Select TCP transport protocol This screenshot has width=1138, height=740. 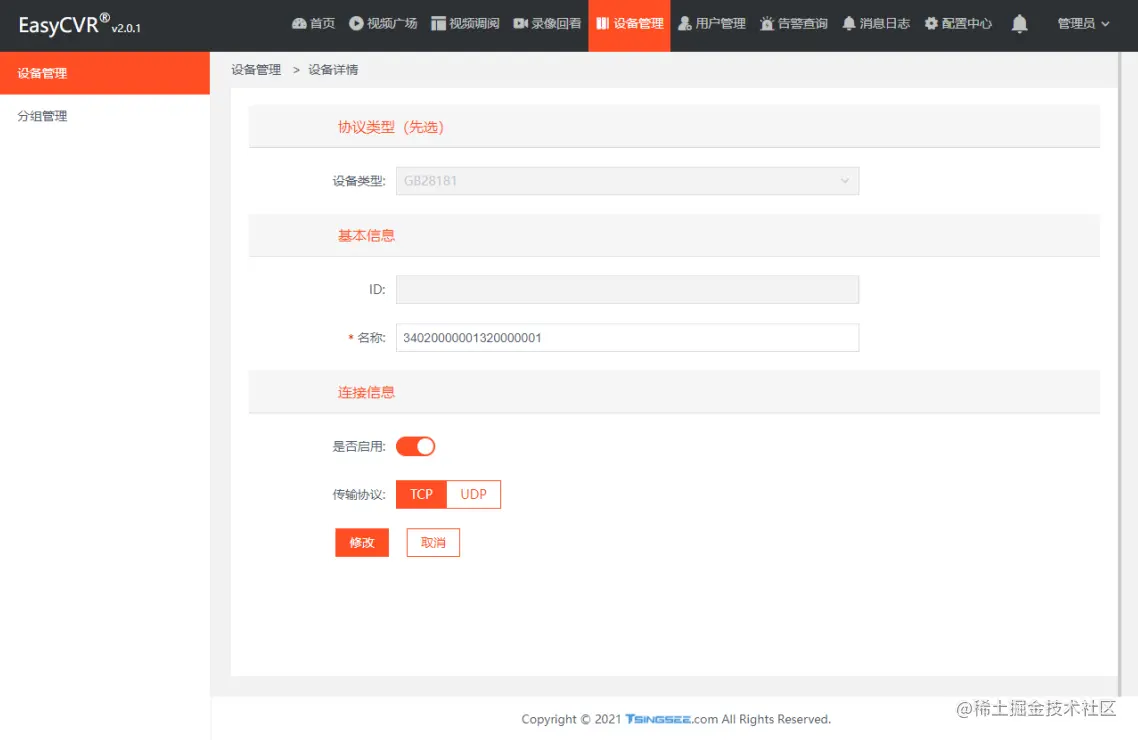(x=421, y=494)
